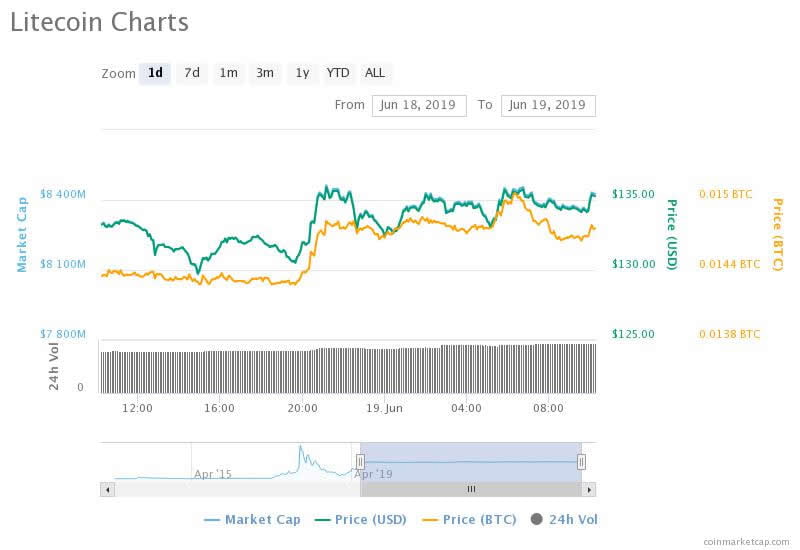Viewport: 800px width, 550px height.
Task: Click the From date field
Action: coord(418,105)
